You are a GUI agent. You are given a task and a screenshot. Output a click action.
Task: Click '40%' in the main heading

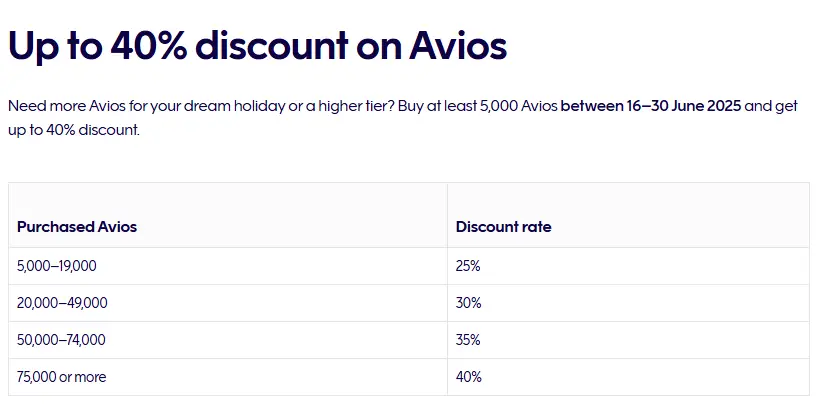pyautogui.click(x=149, y=45)
